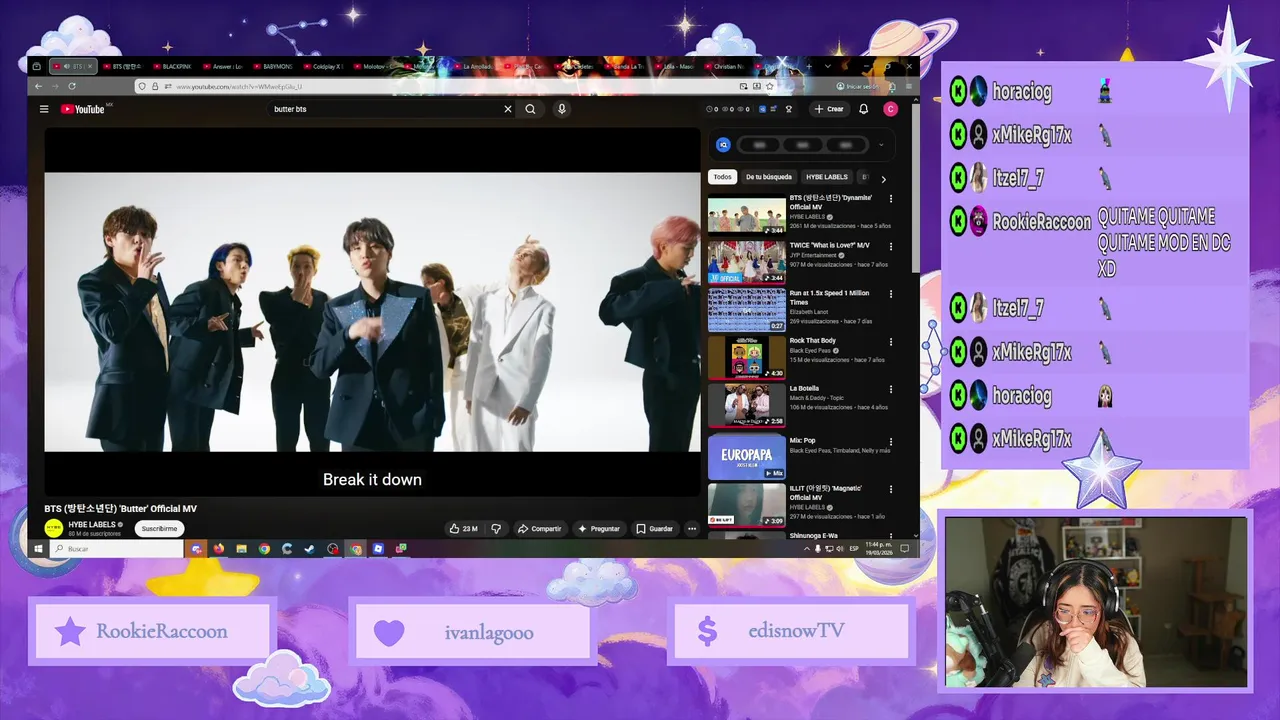1280x720 pixels.
Task: Click the browser address bar URL
Action: click(x=239, y=86)
